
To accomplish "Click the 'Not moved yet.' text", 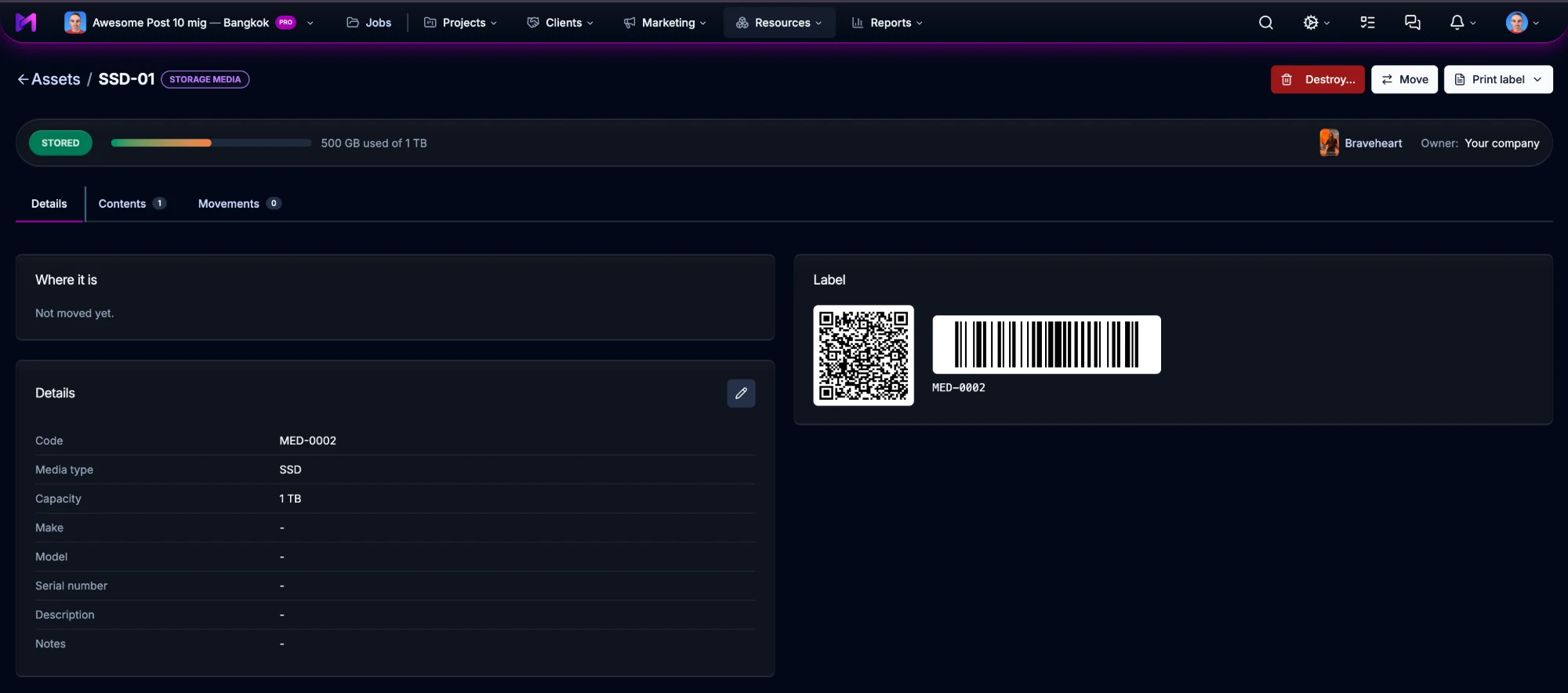I will pos(74,313).
